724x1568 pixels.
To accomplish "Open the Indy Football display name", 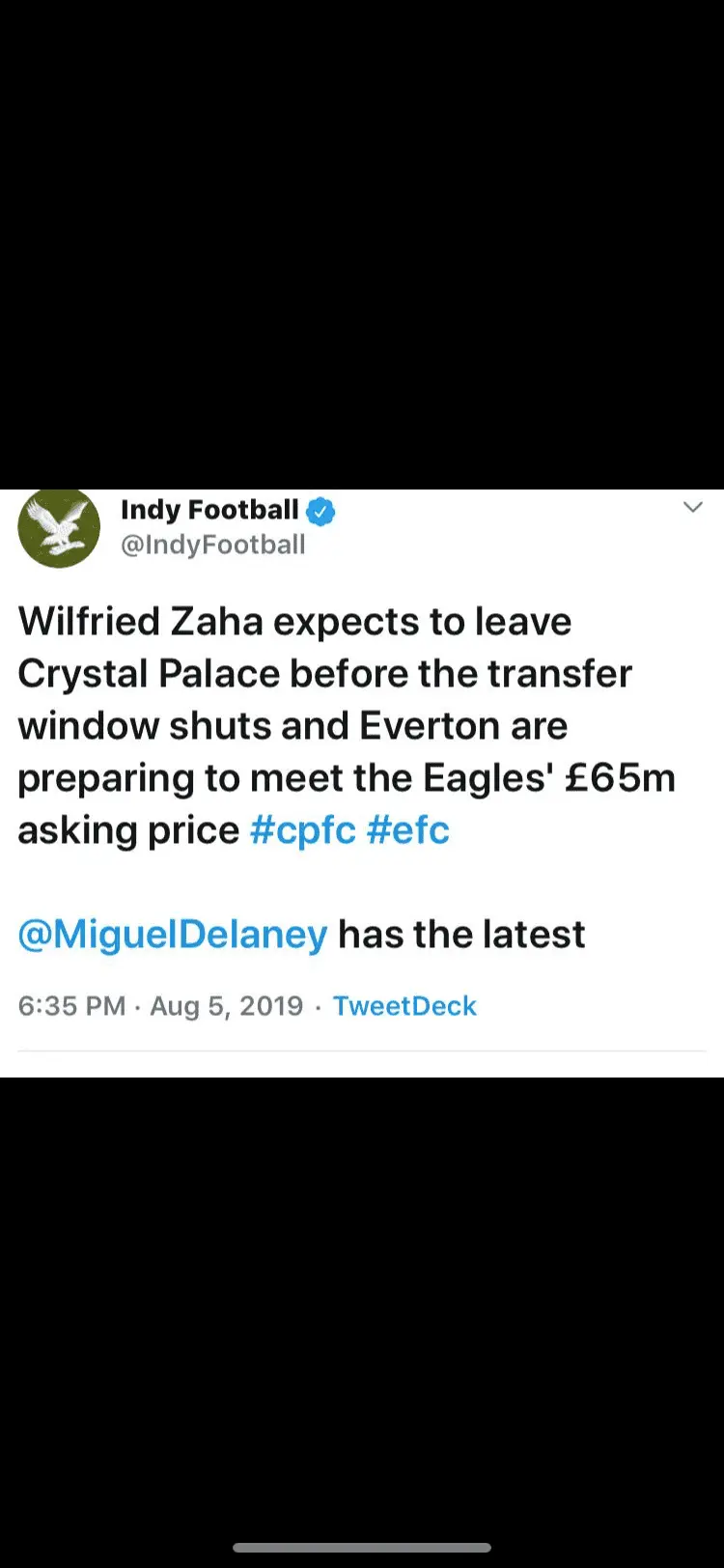I will [209, 510].
